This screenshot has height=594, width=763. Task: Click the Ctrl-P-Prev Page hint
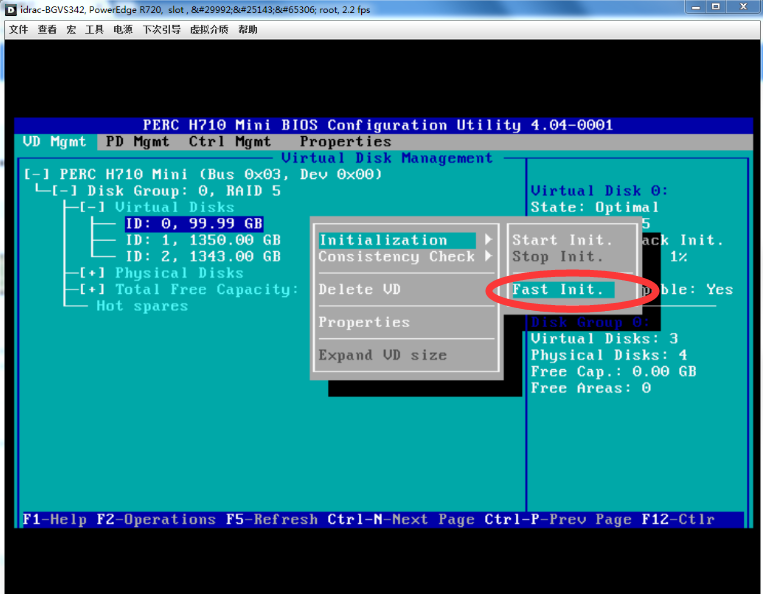click(x=558, y=520)
